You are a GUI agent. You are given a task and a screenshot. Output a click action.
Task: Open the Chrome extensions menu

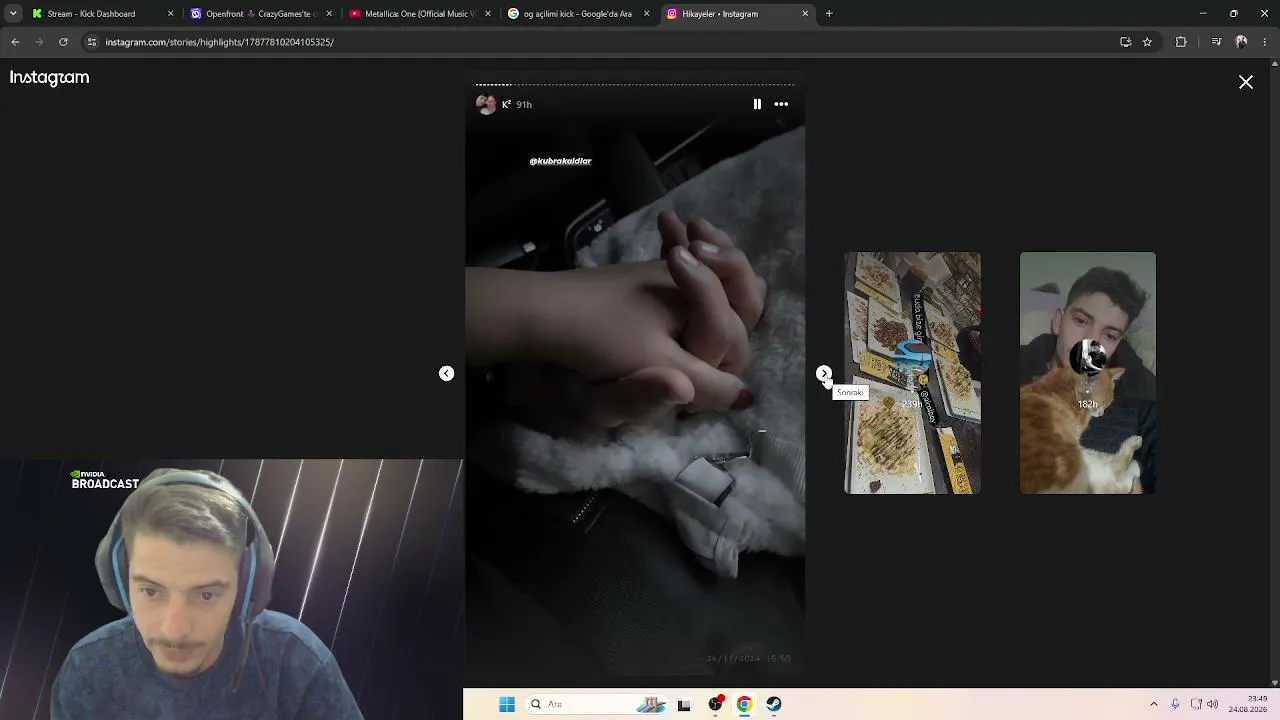click(x=1181, y=42)
